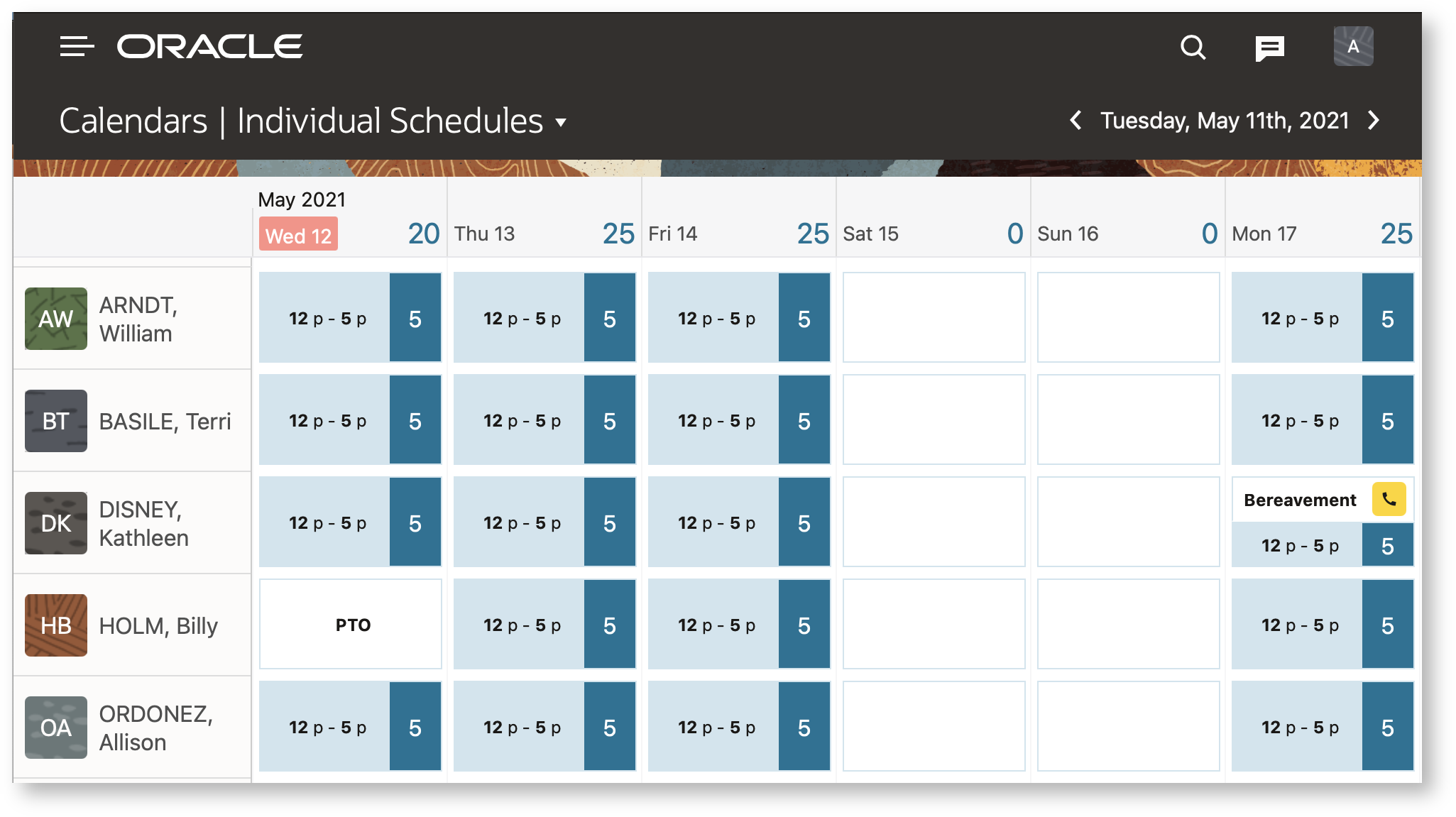Select ARNDT, William's avatar thumbnail

coord(57,319)
